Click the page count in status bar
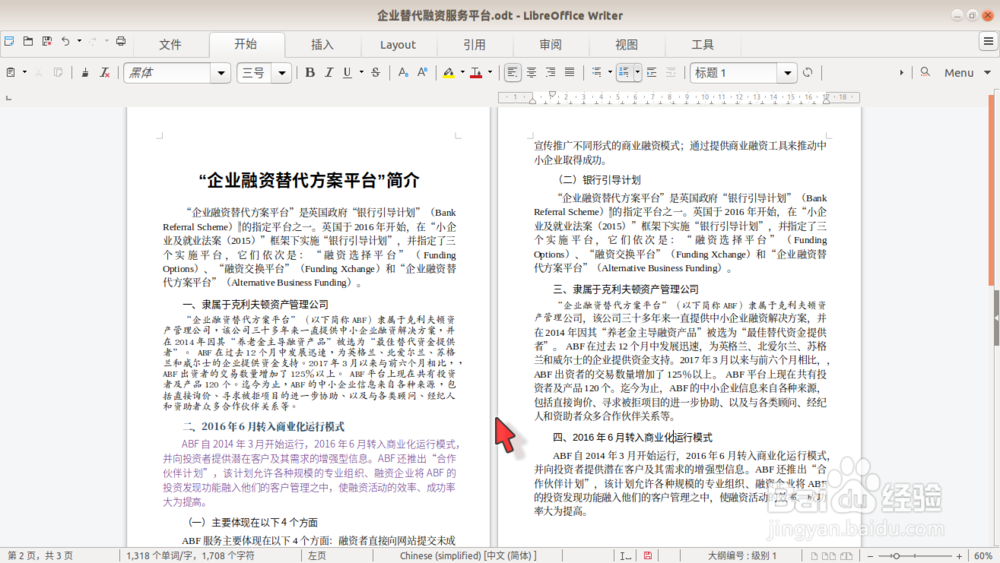 40,555
